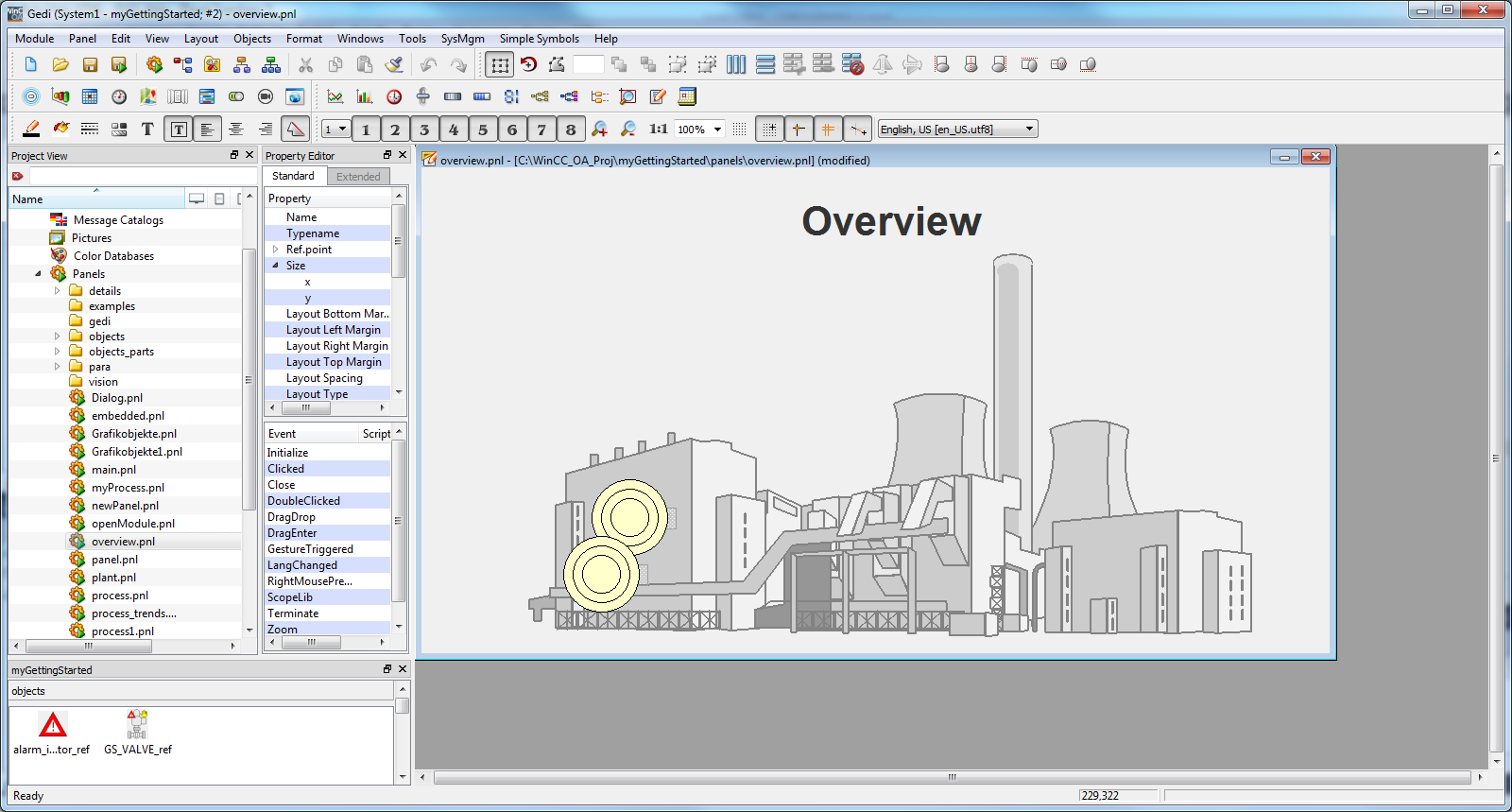The image size is (1512, 812).
Task: Open the zoom percentage dropdown
Action: (717, 130)
